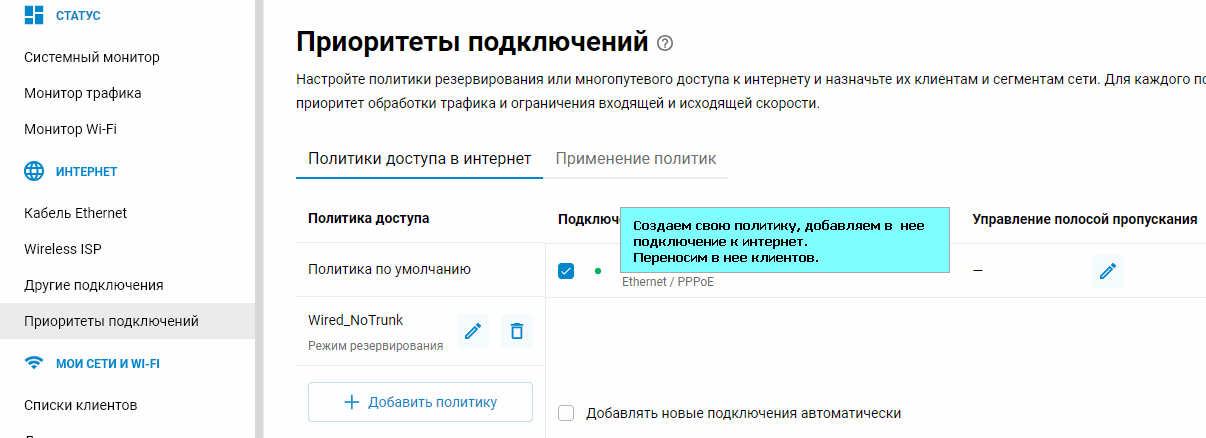
Task: Click the Internet section globe icon
Action: click(34, 171)
